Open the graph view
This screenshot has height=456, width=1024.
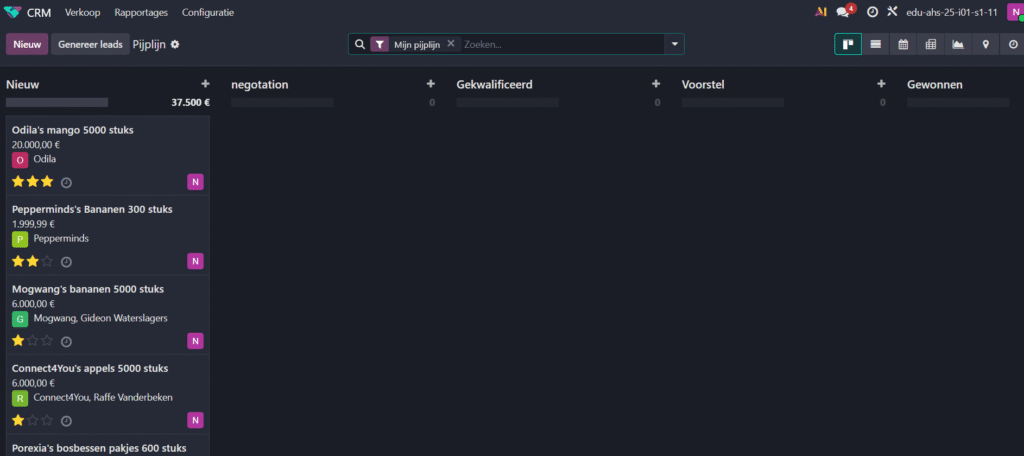click(958, 44)
